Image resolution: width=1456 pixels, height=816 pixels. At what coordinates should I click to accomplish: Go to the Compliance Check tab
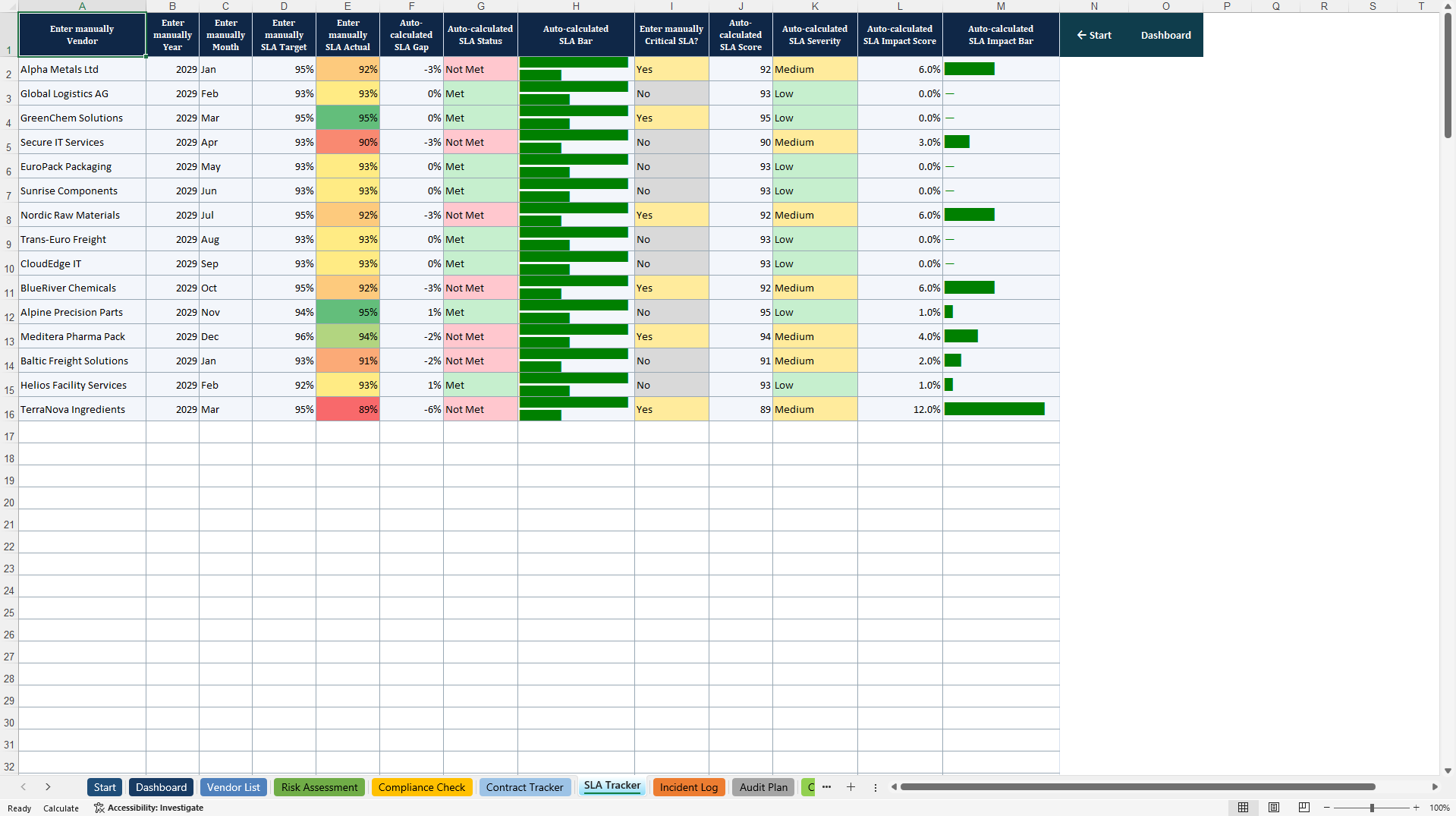click(x=422, y=787)
